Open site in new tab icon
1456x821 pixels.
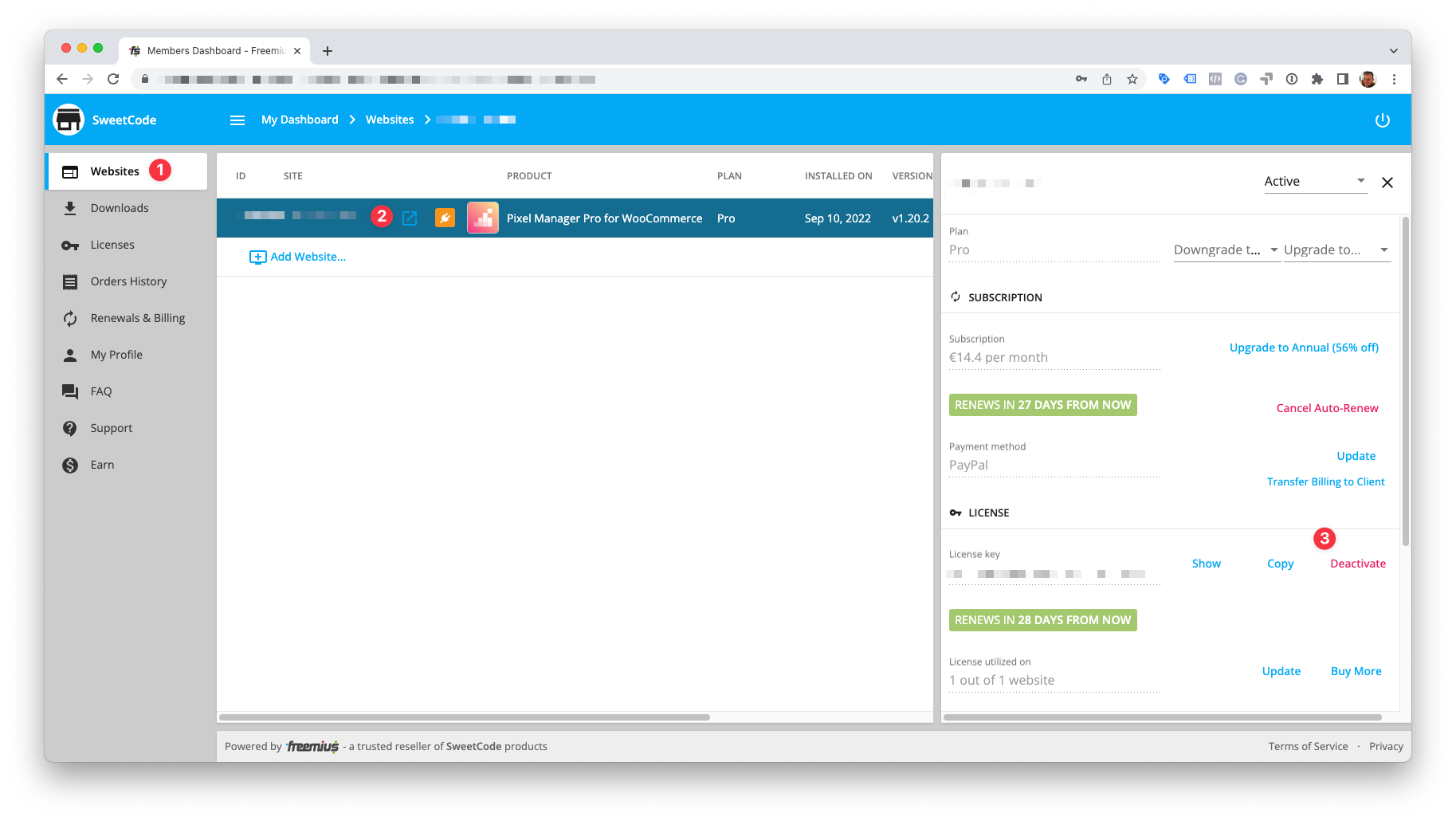[410, 218]
